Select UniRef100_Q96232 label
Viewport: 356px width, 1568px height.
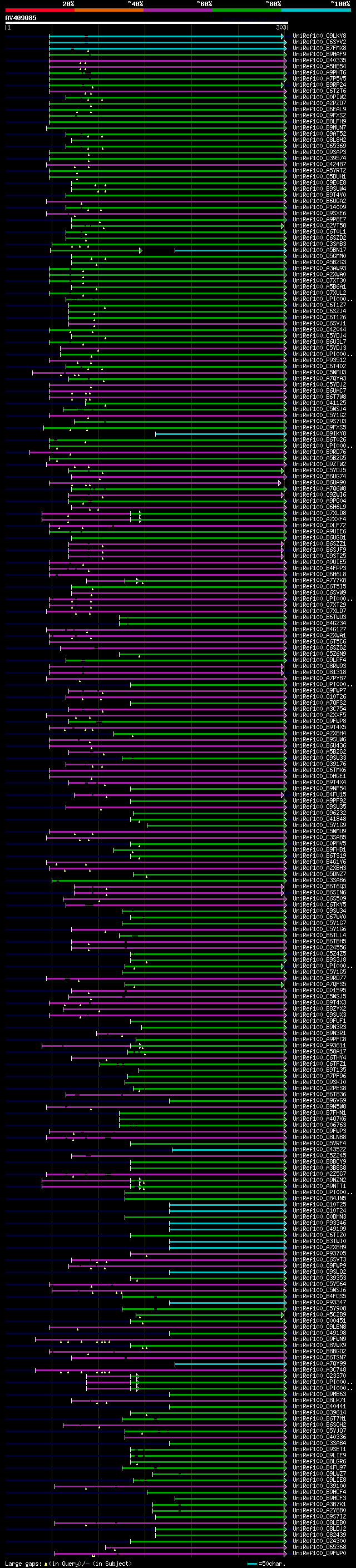[x=319, y=813]
